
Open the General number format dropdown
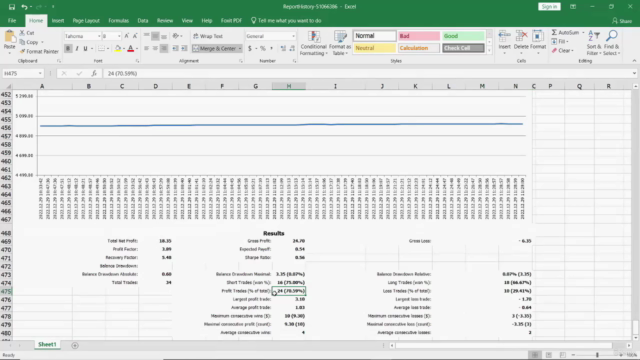point(293,36)
